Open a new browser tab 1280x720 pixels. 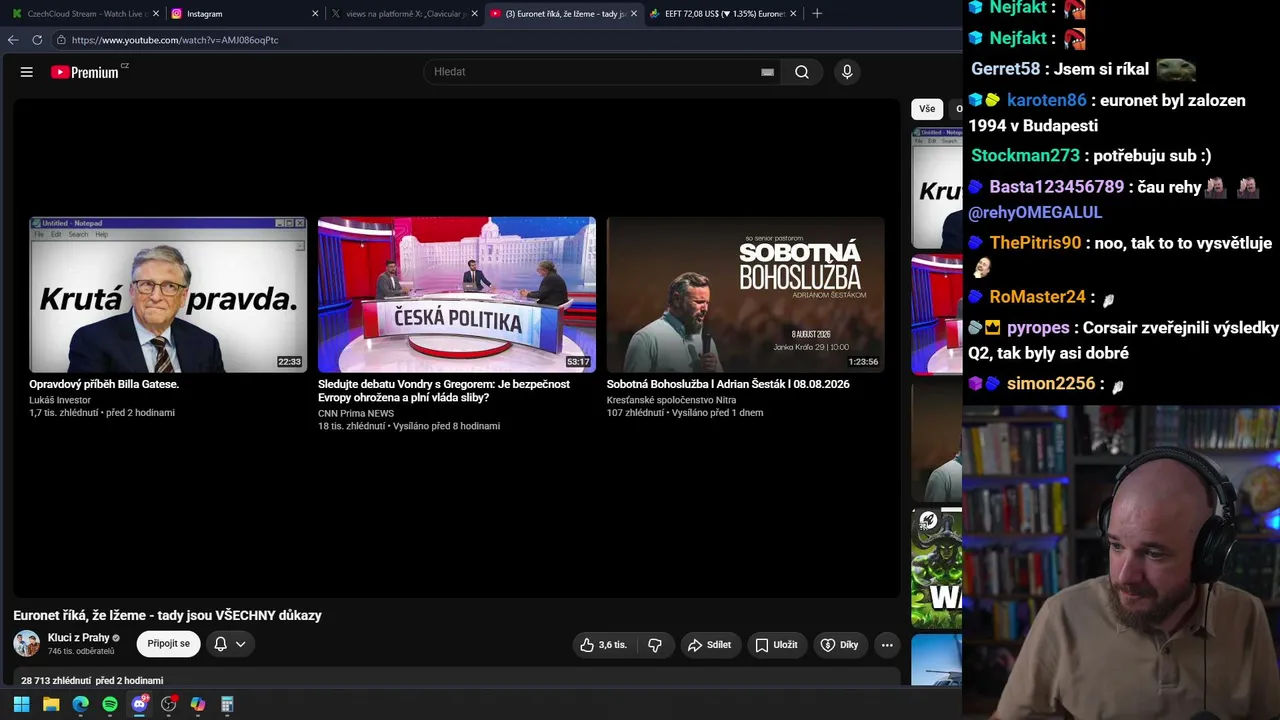[x=817, y=14]
